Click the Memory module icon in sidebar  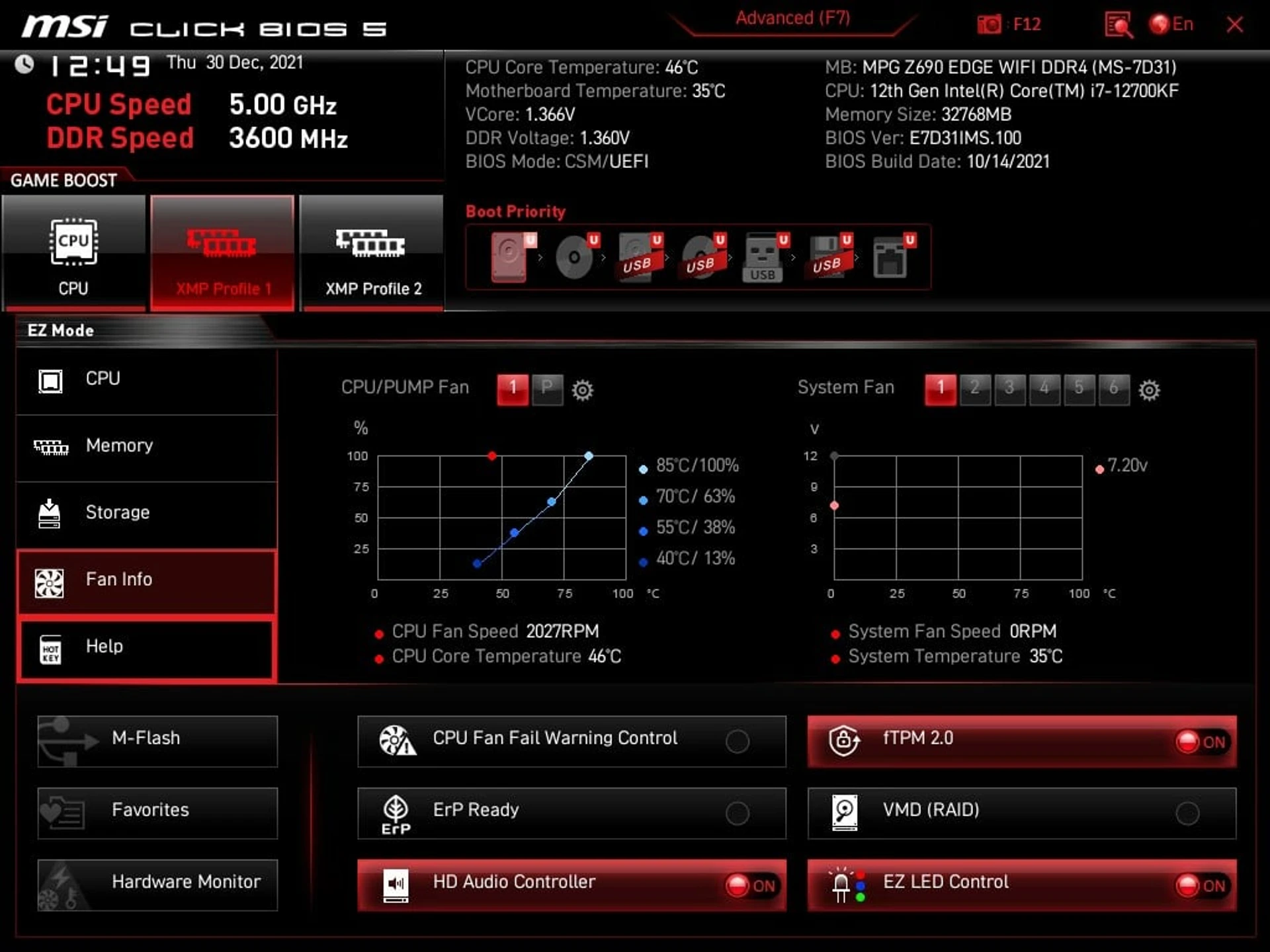coord(51,448)
